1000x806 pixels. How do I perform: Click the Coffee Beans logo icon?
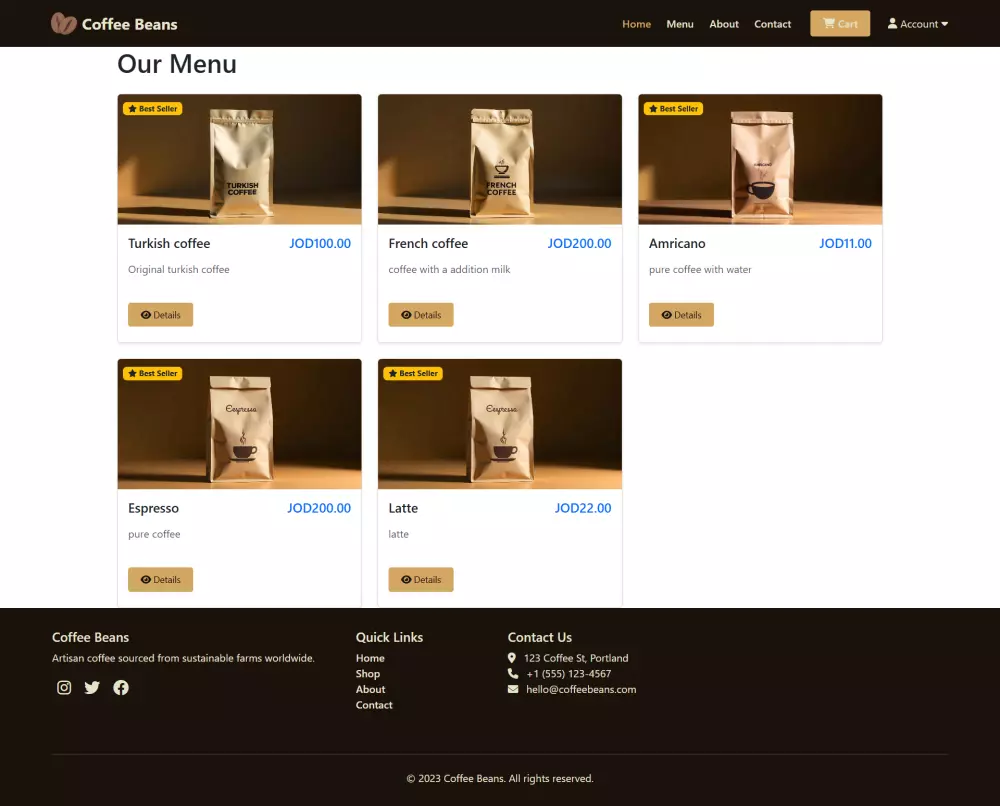(64, 24)
